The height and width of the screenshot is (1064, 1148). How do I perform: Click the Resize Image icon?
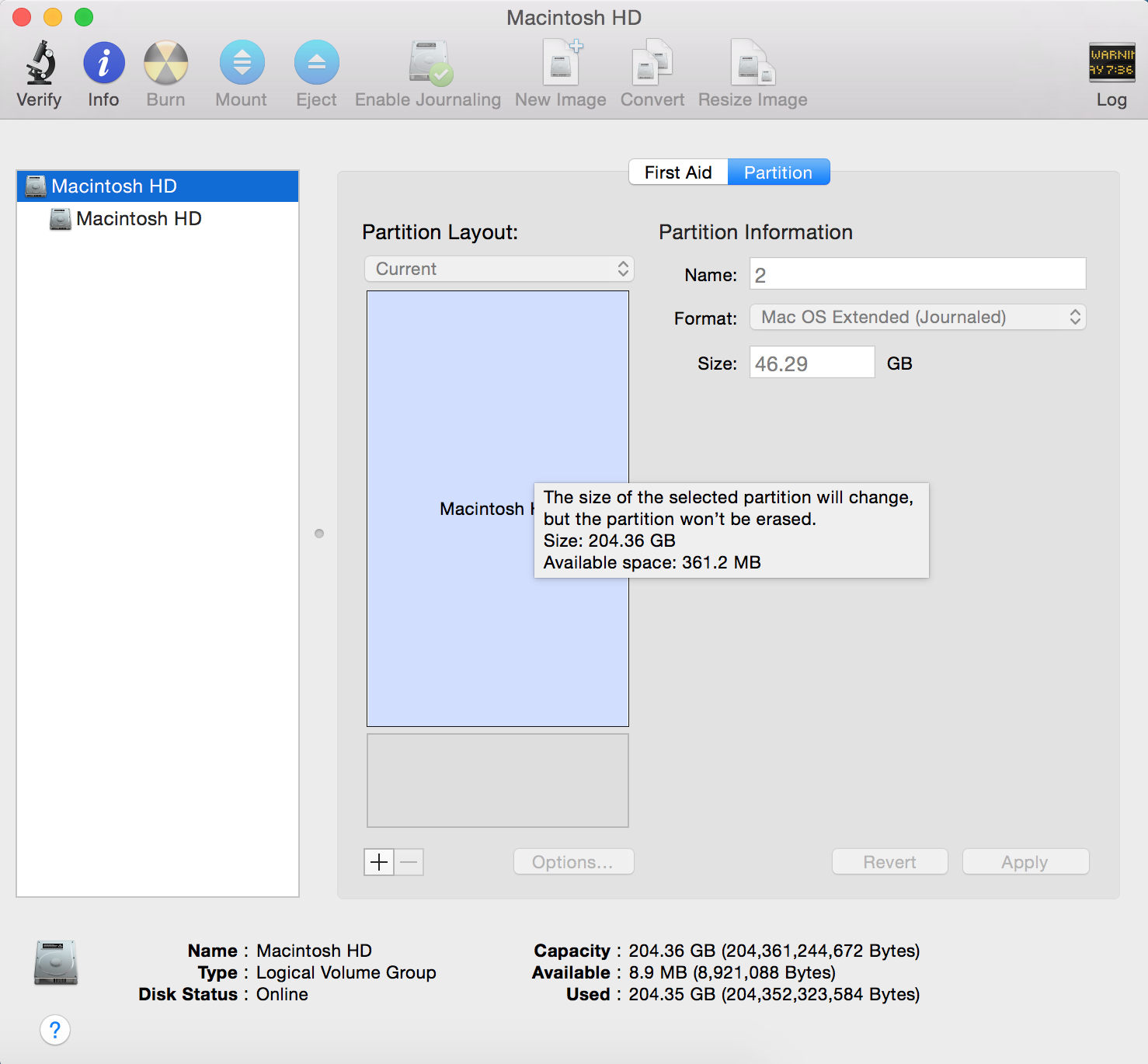coord(753,63)
